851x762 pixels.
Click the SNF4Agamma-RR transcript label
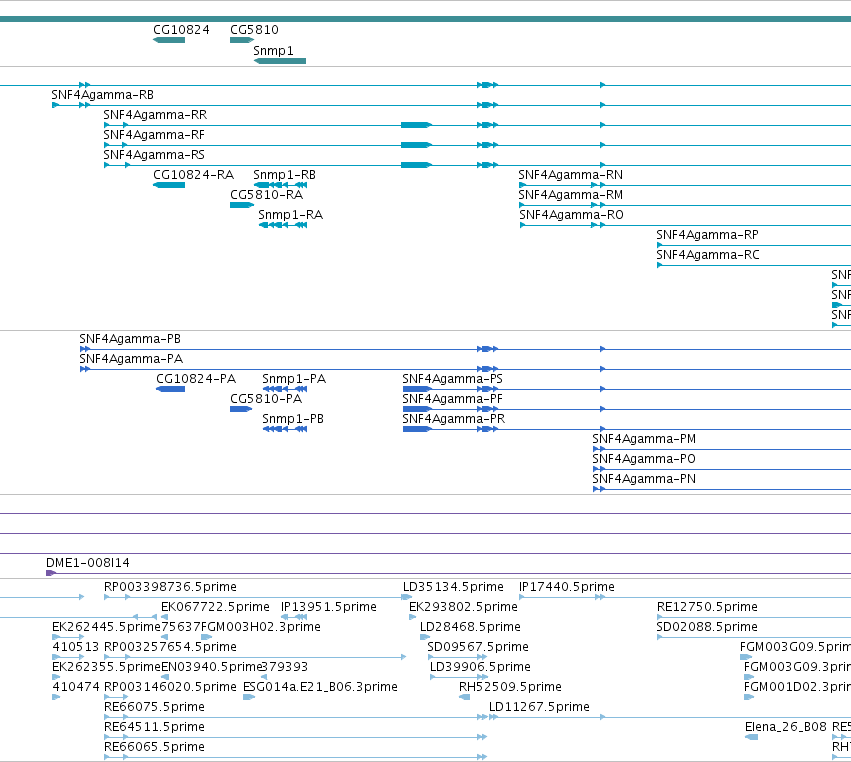coord(155,115)
